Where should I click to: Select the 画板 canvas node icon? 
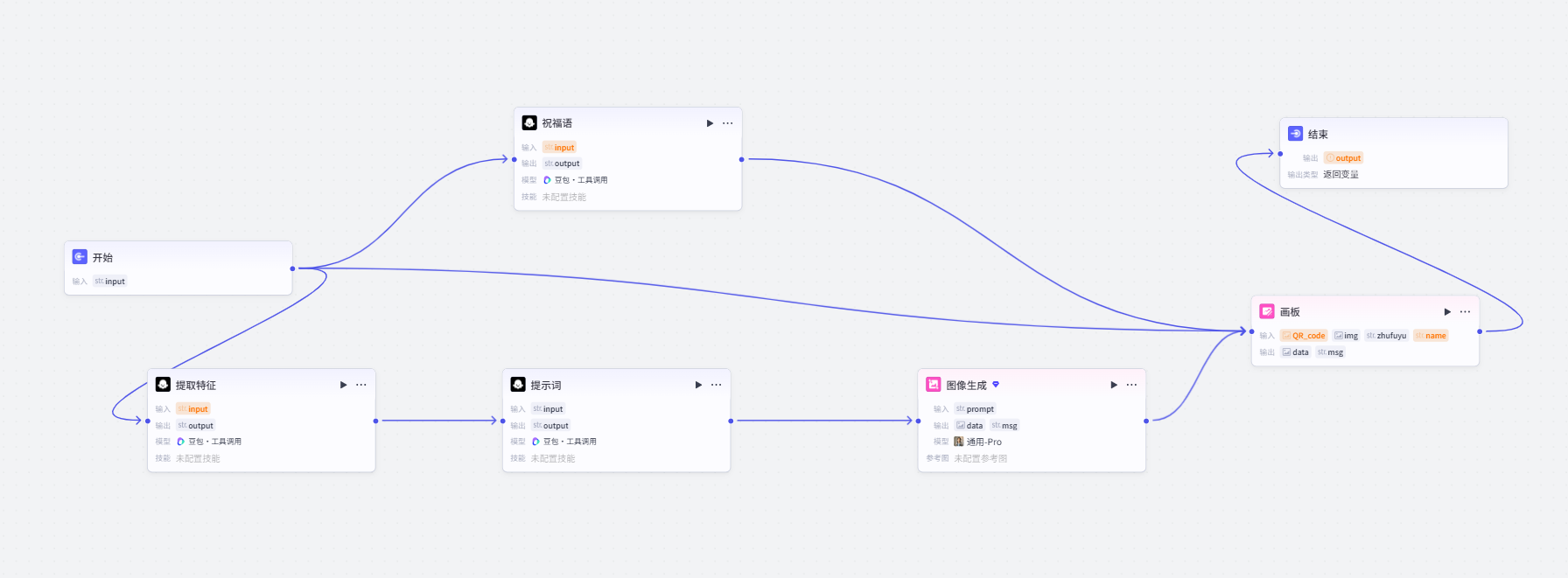[x=1267, y=311]
